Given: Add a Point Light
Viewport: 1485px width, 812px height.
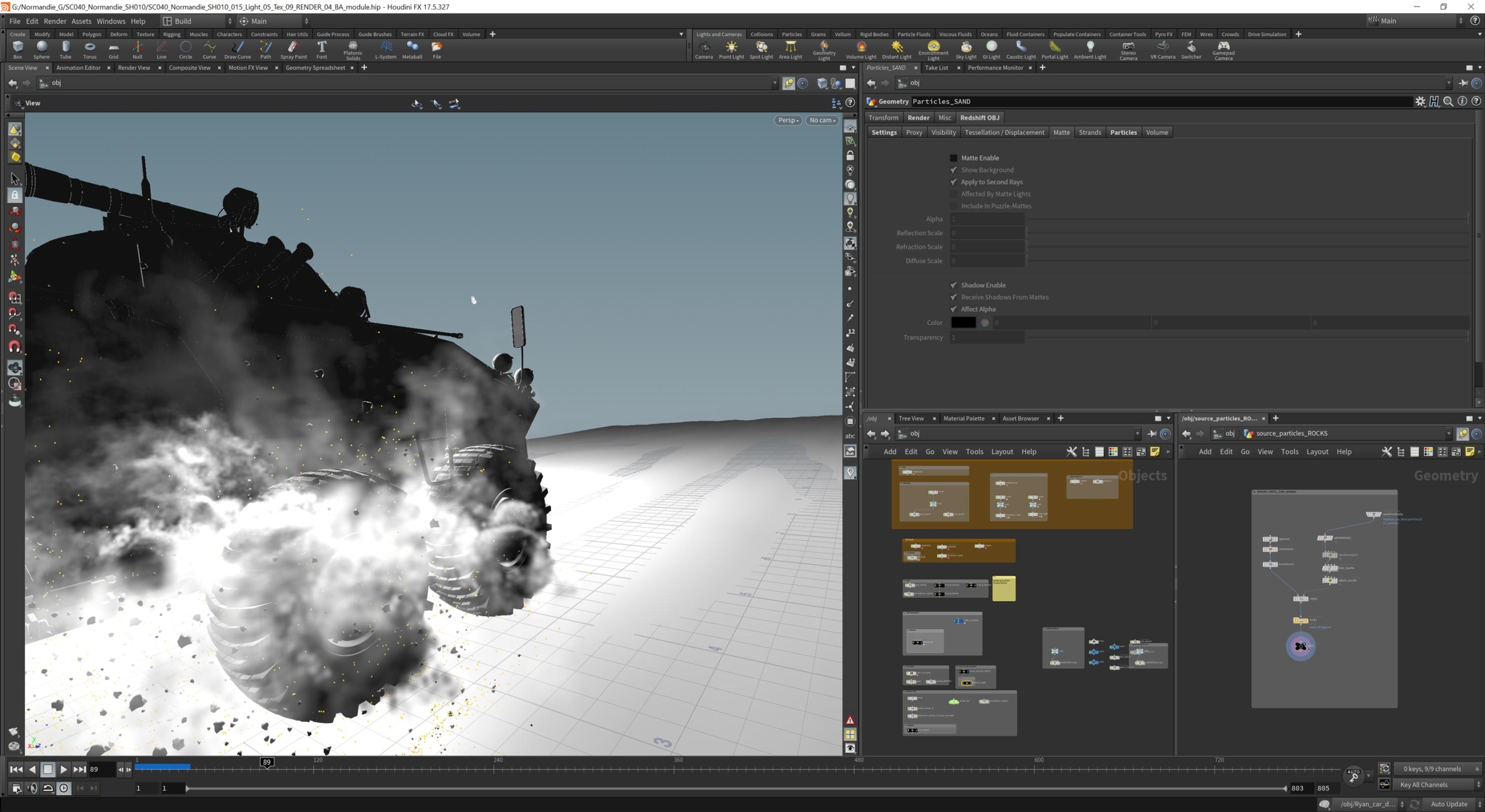Looking at the screenshot, I should [731, 50].
